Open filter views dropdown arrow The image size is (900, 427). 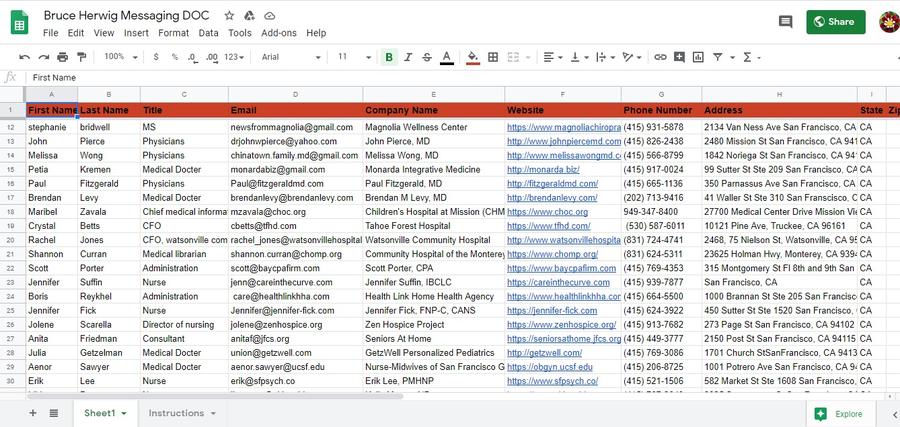pos(732,57)
